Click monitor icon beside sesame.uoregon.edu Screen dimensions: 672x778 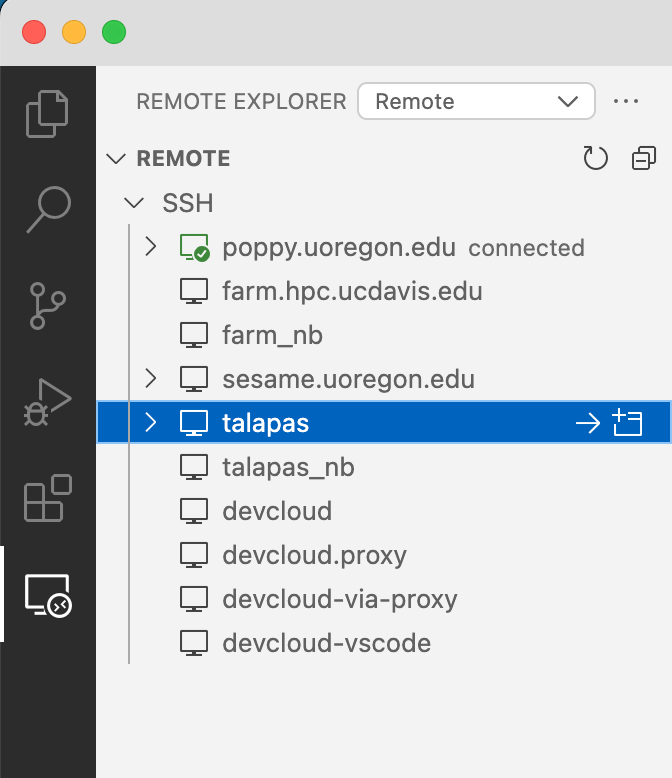click(x=194, y=379)
